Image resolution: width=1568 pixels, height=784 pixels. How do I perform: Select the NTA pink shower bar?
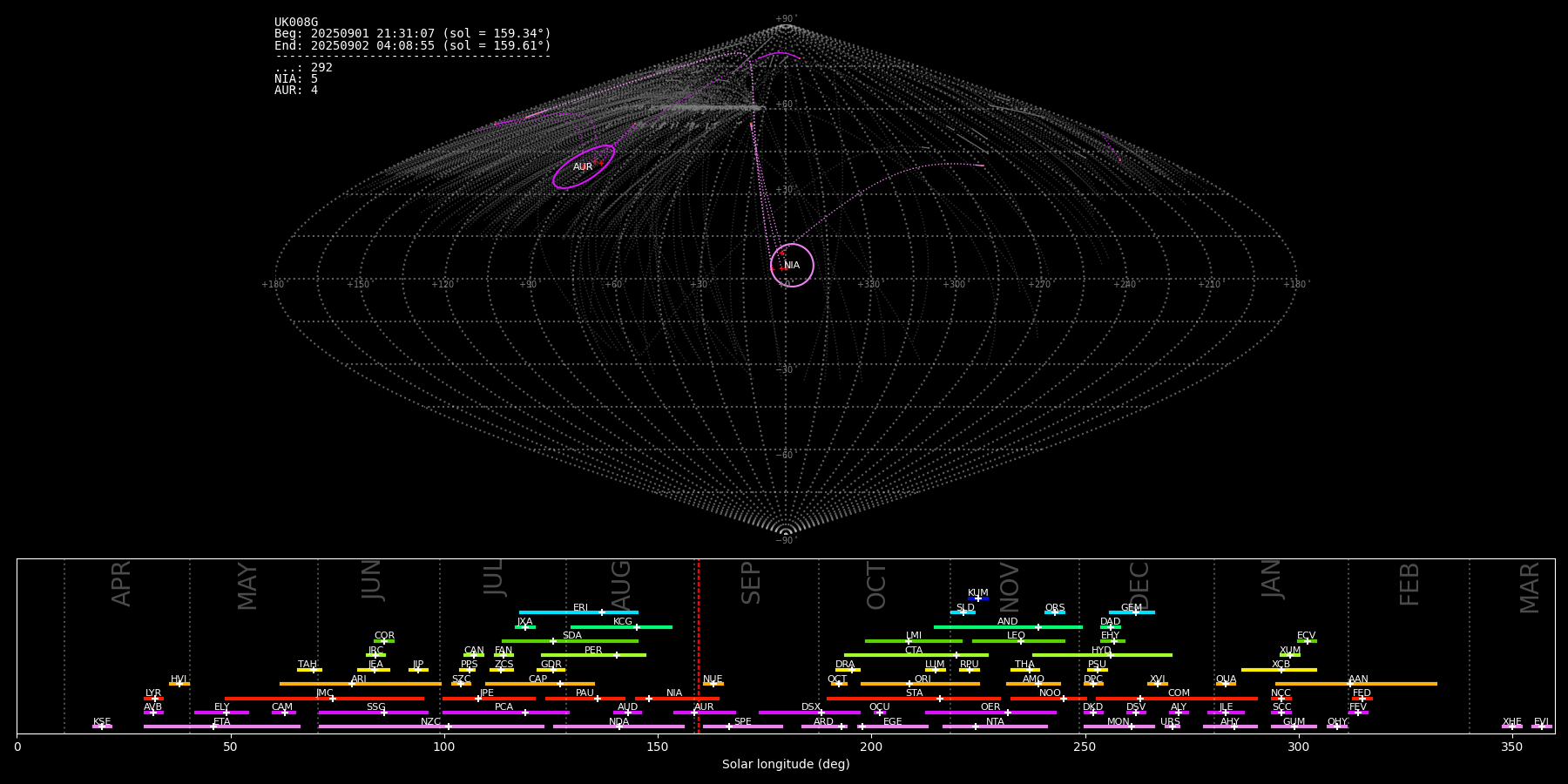click(x=995, y=727)
